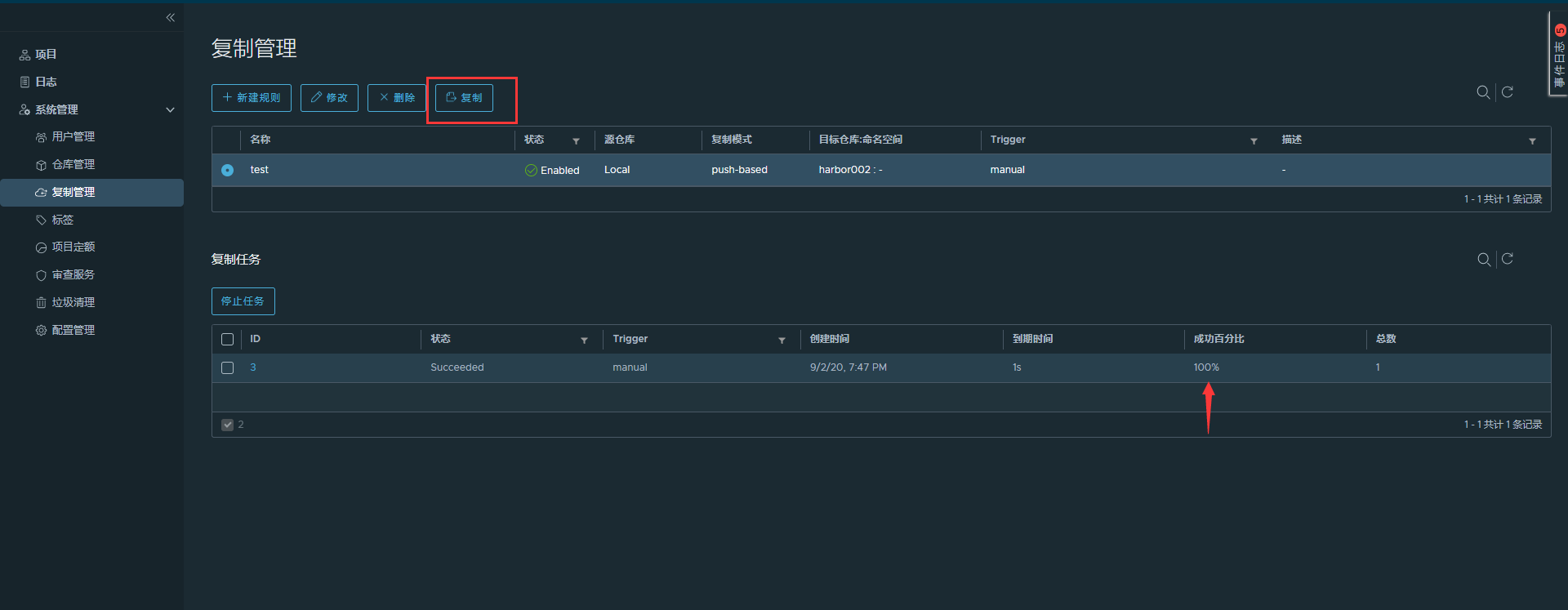Image resolution: width=1568 pixels, height=610 pixels.
Task: Select 复制管理 sidebar item
Action: point(91,193)
